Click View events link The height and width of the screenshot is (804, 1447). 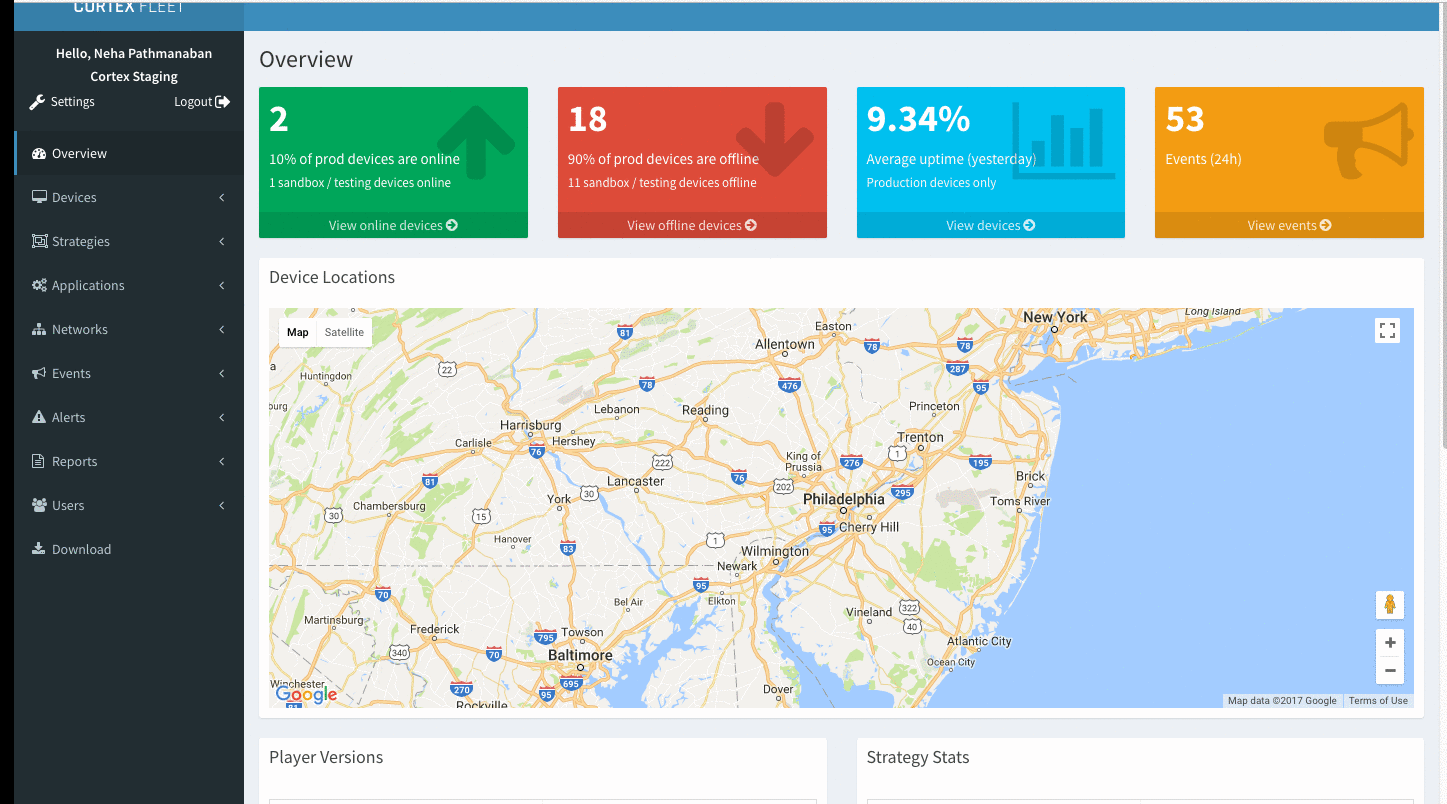[x=1289, y=225]
